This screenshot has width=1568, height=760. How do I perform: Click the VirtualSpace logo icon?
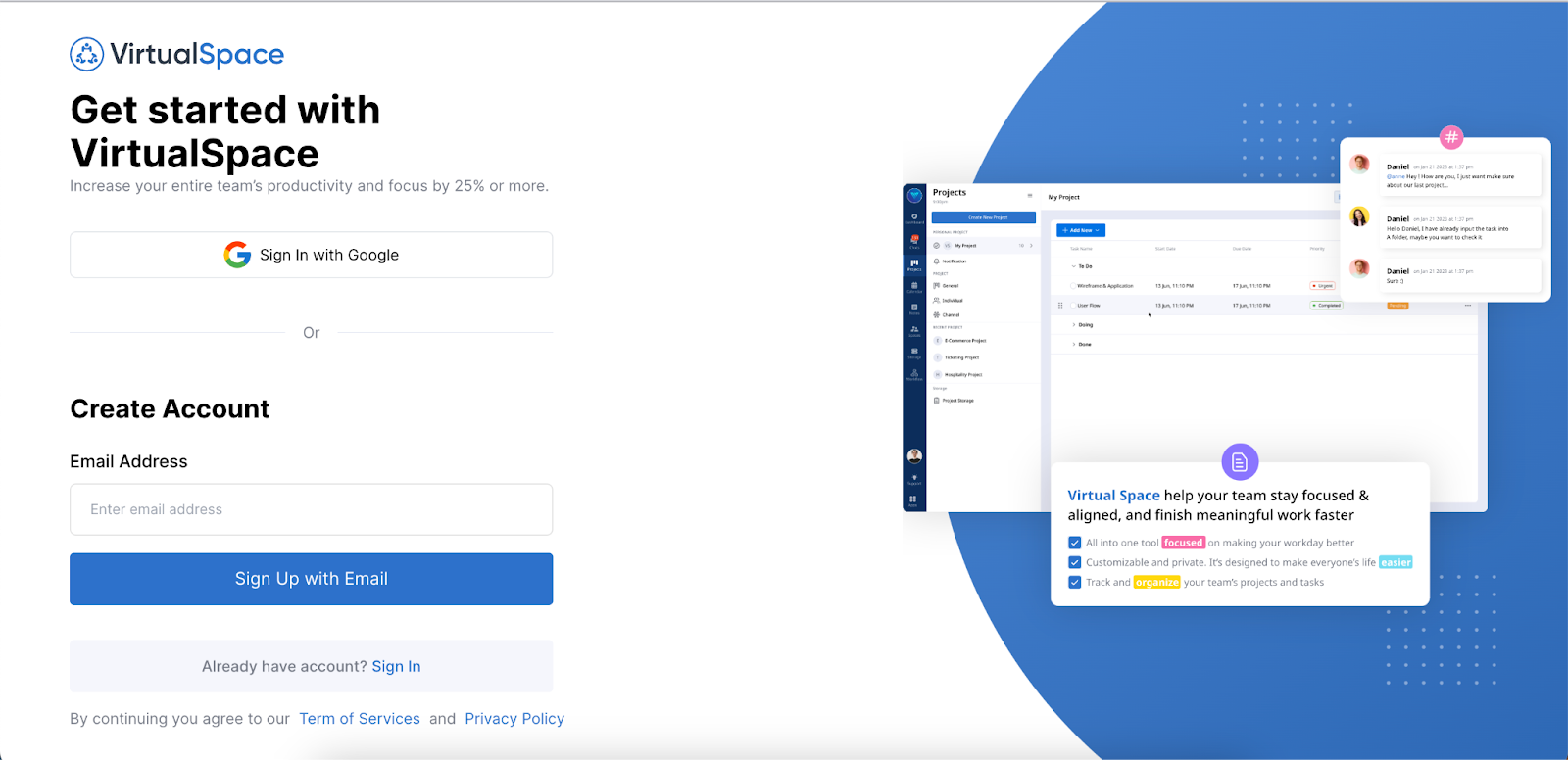pyautogui.click(x=86, y=55)
